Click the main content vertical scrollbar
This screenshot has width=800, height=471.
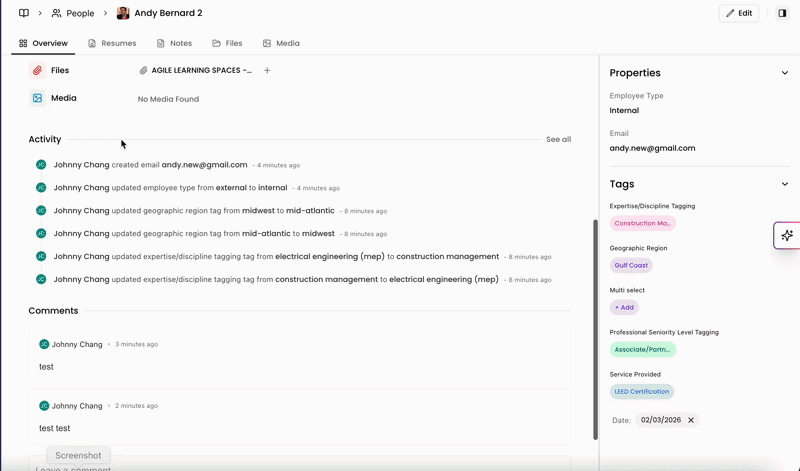tap(595, 329)
